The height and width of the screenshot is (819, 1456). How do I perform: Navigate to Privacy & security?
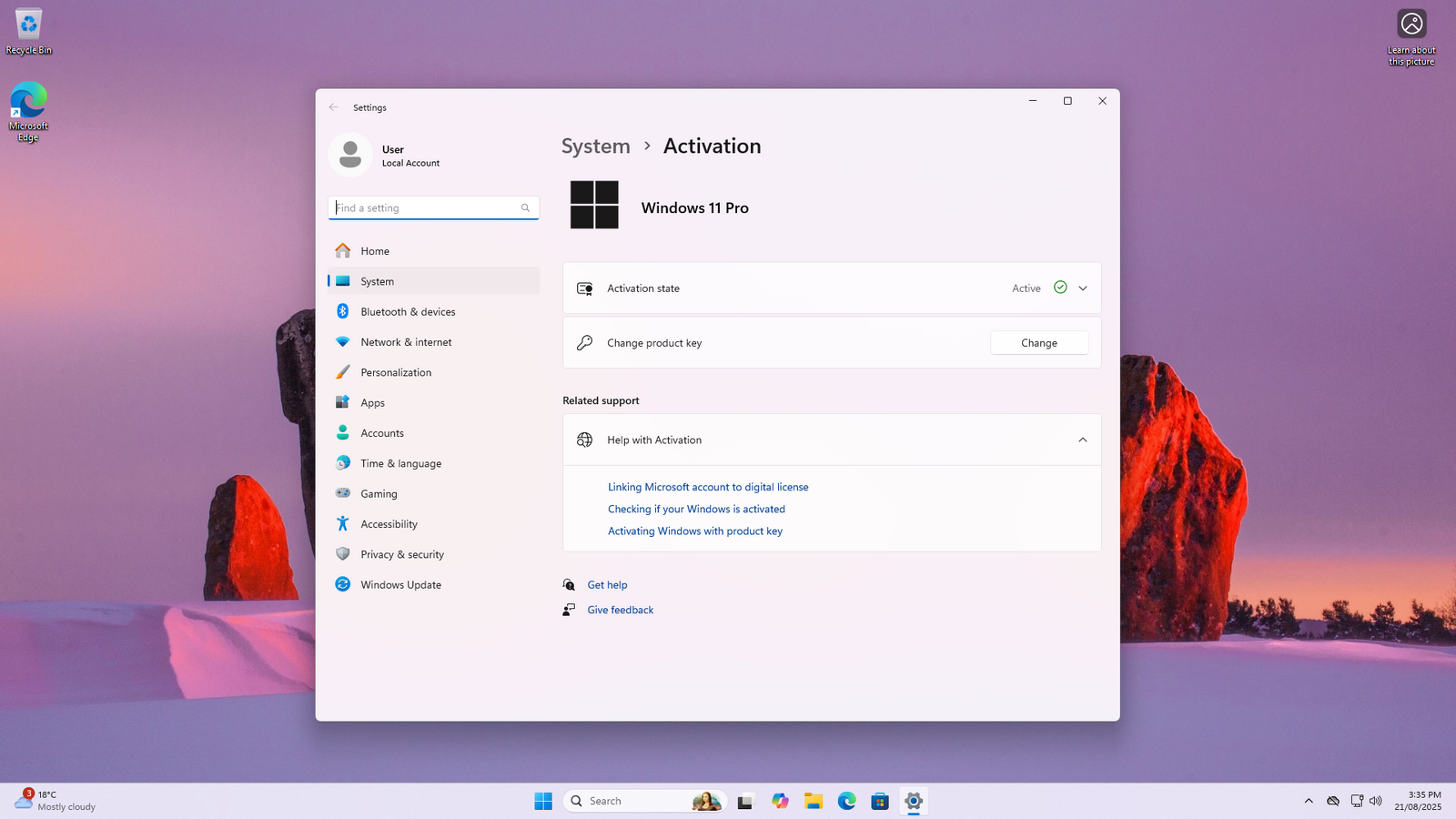[433, 554]
